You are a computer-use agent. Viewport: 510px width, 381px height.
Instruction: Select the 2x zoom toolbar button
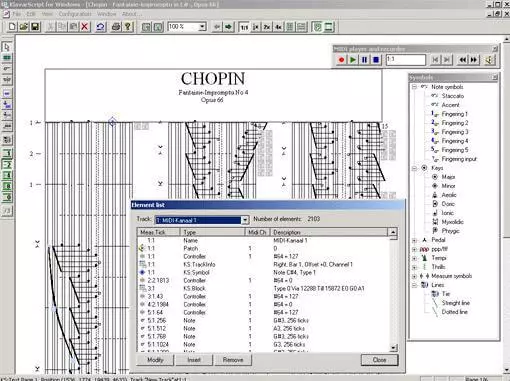point(267,27)
